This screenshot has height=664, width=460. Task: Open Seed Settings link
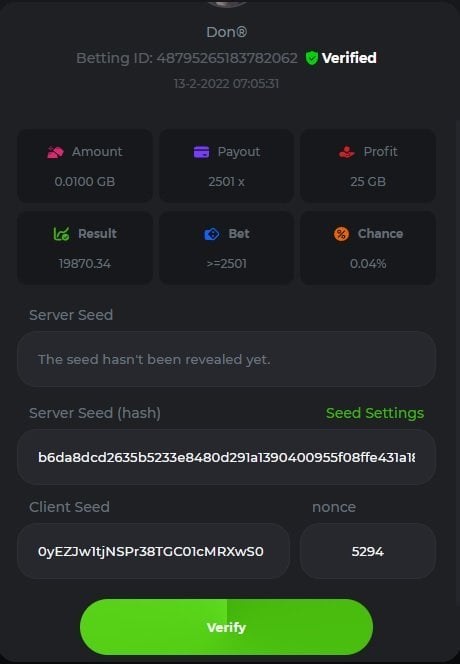375,413
